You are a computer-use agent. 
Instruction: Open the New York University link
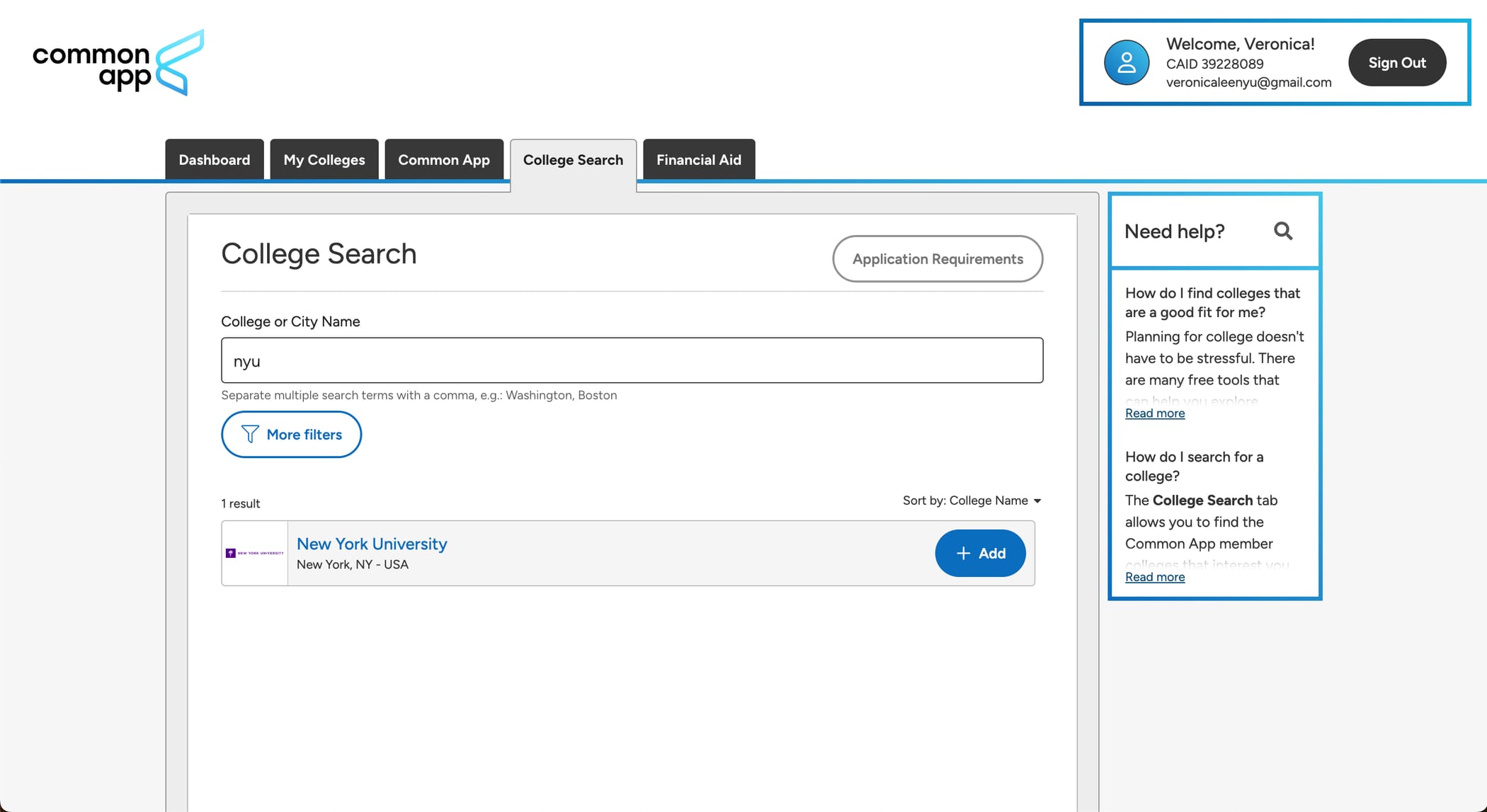tap(371, 544)
